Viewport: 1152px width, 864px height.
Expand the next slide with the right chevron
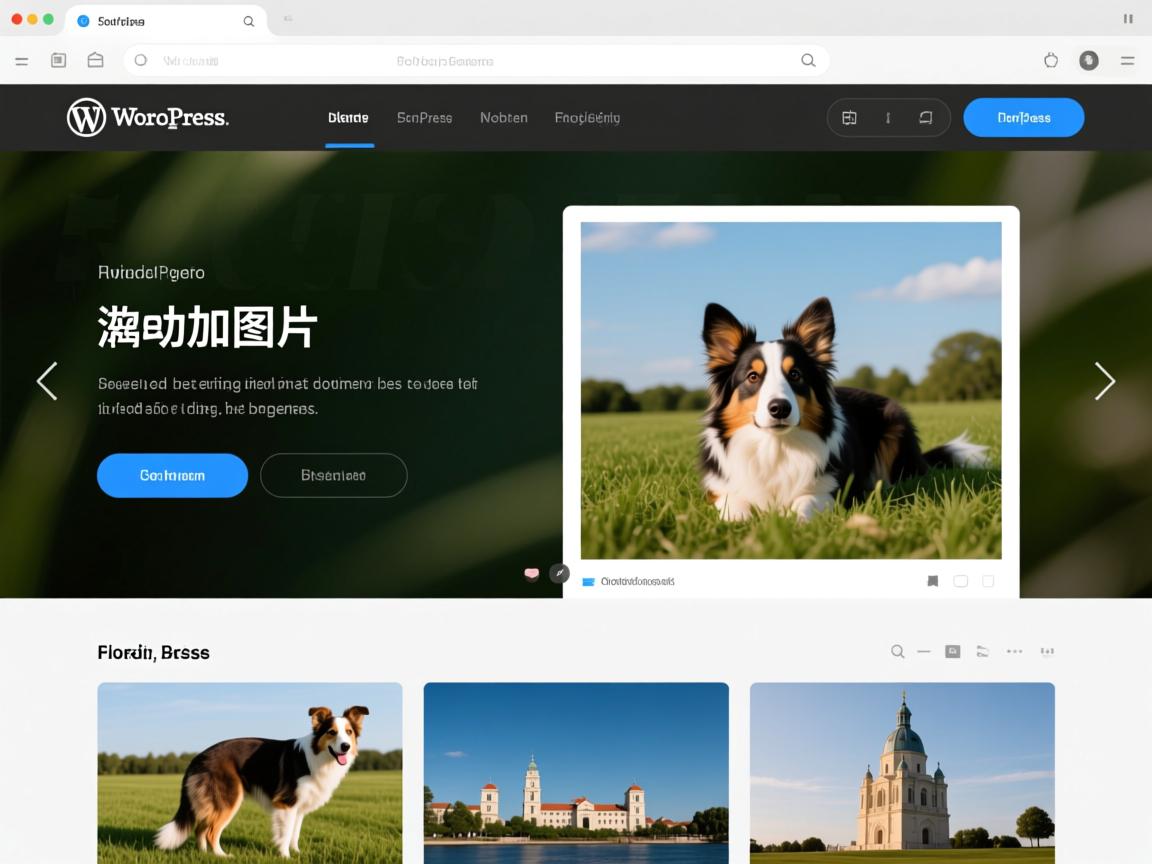point(1104,381)
